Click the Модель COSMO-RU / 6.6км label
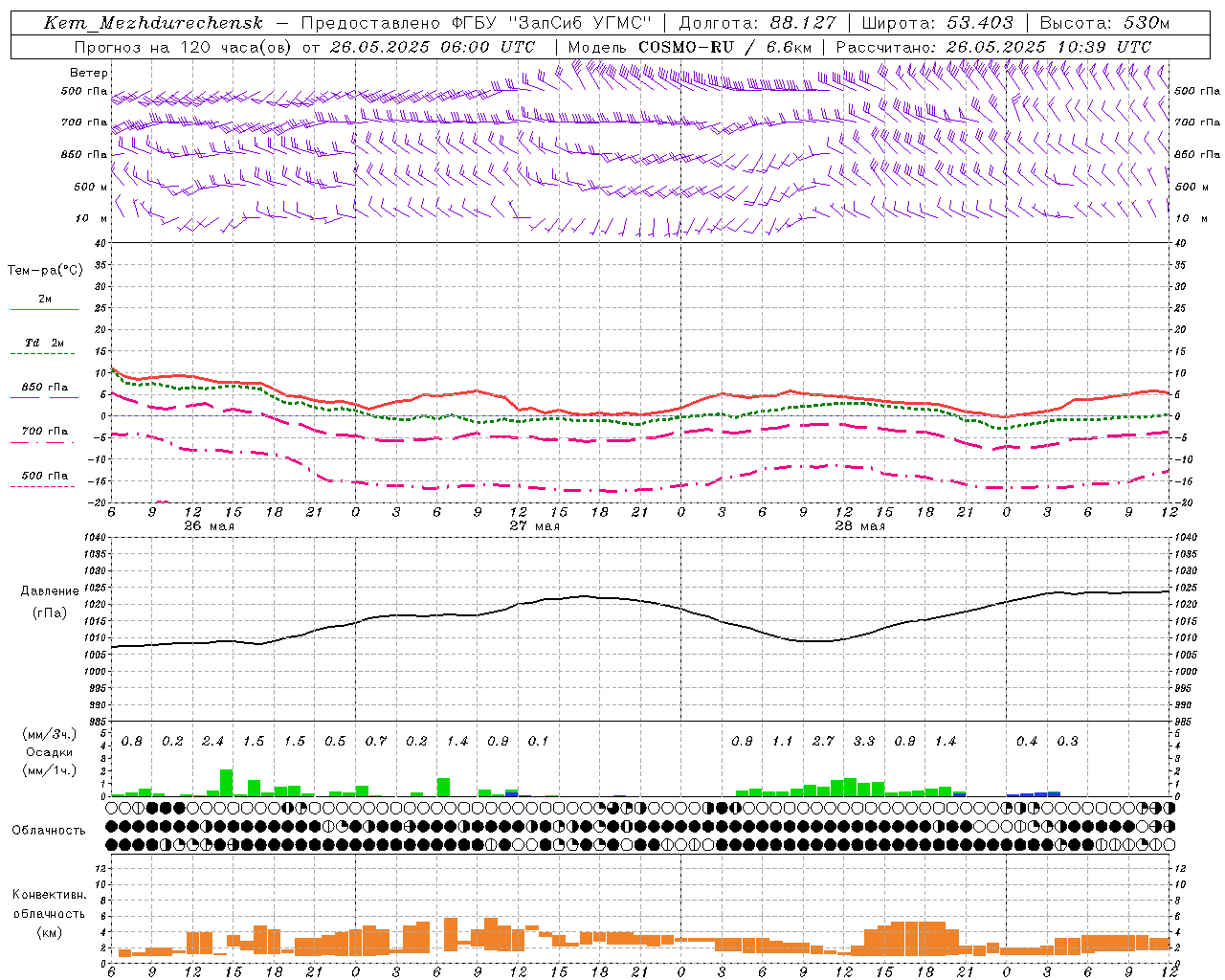This screenshot has width=1225, height=980. pos(690,47)
